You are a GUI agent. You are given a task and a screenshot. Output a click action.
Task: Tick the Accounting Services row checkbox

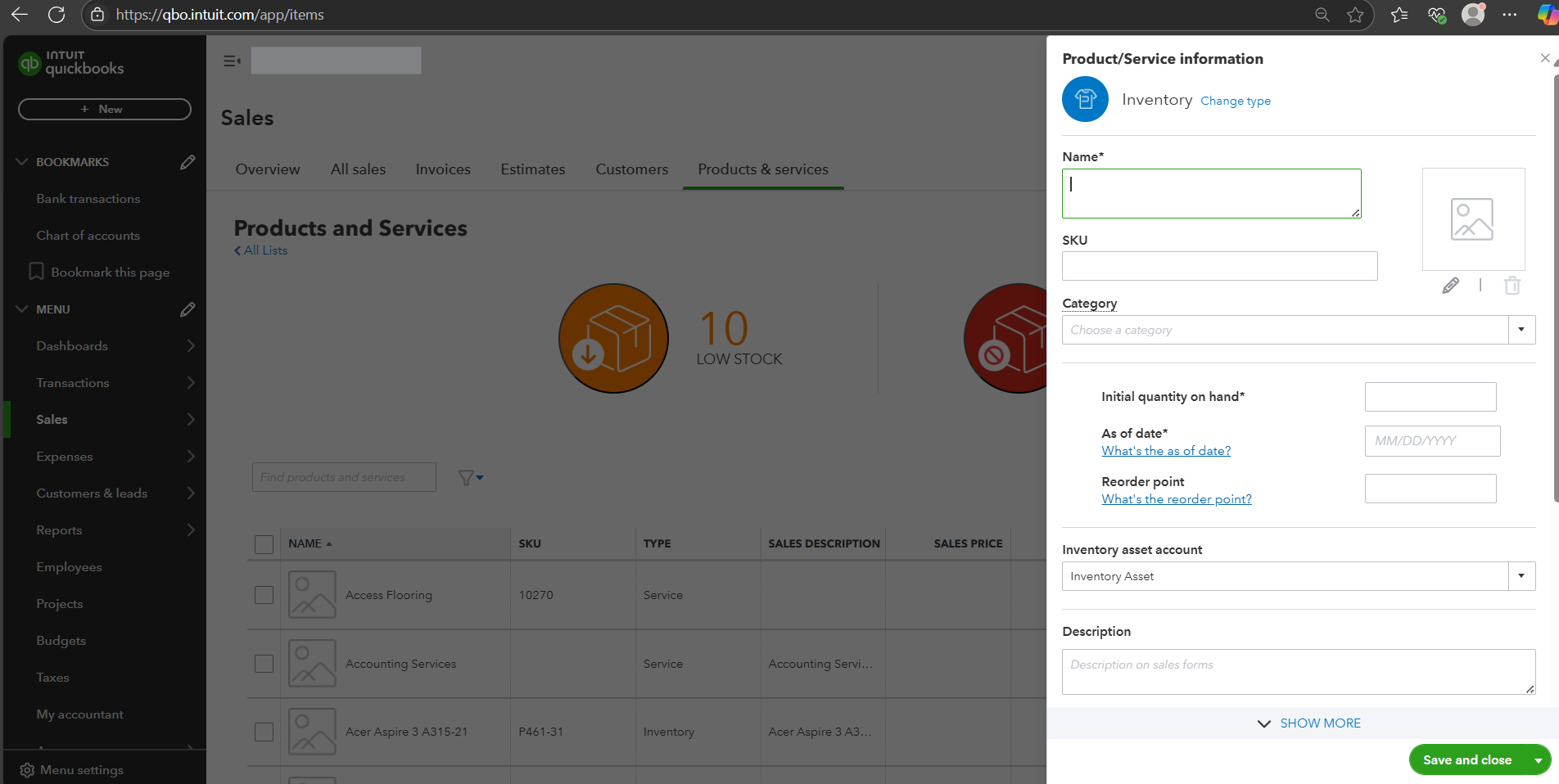(264, 664)
